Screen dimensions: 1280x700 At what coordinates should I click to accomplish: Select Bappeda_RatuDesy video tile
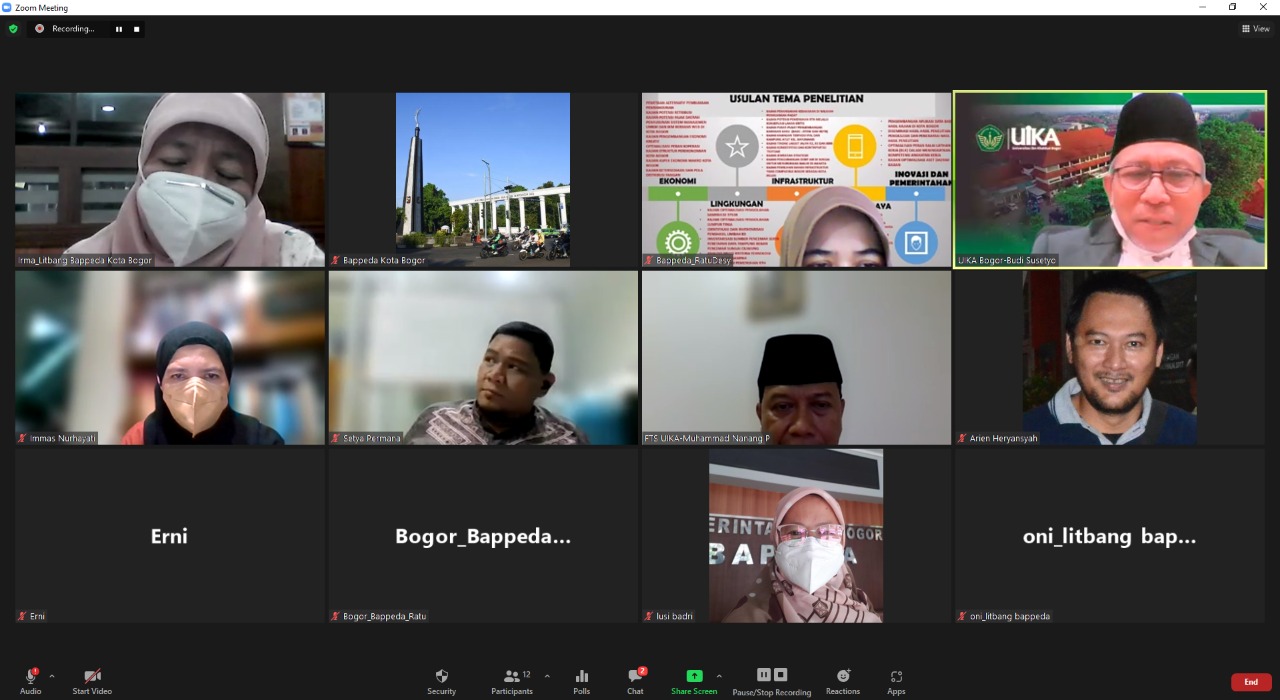[796, 180]
